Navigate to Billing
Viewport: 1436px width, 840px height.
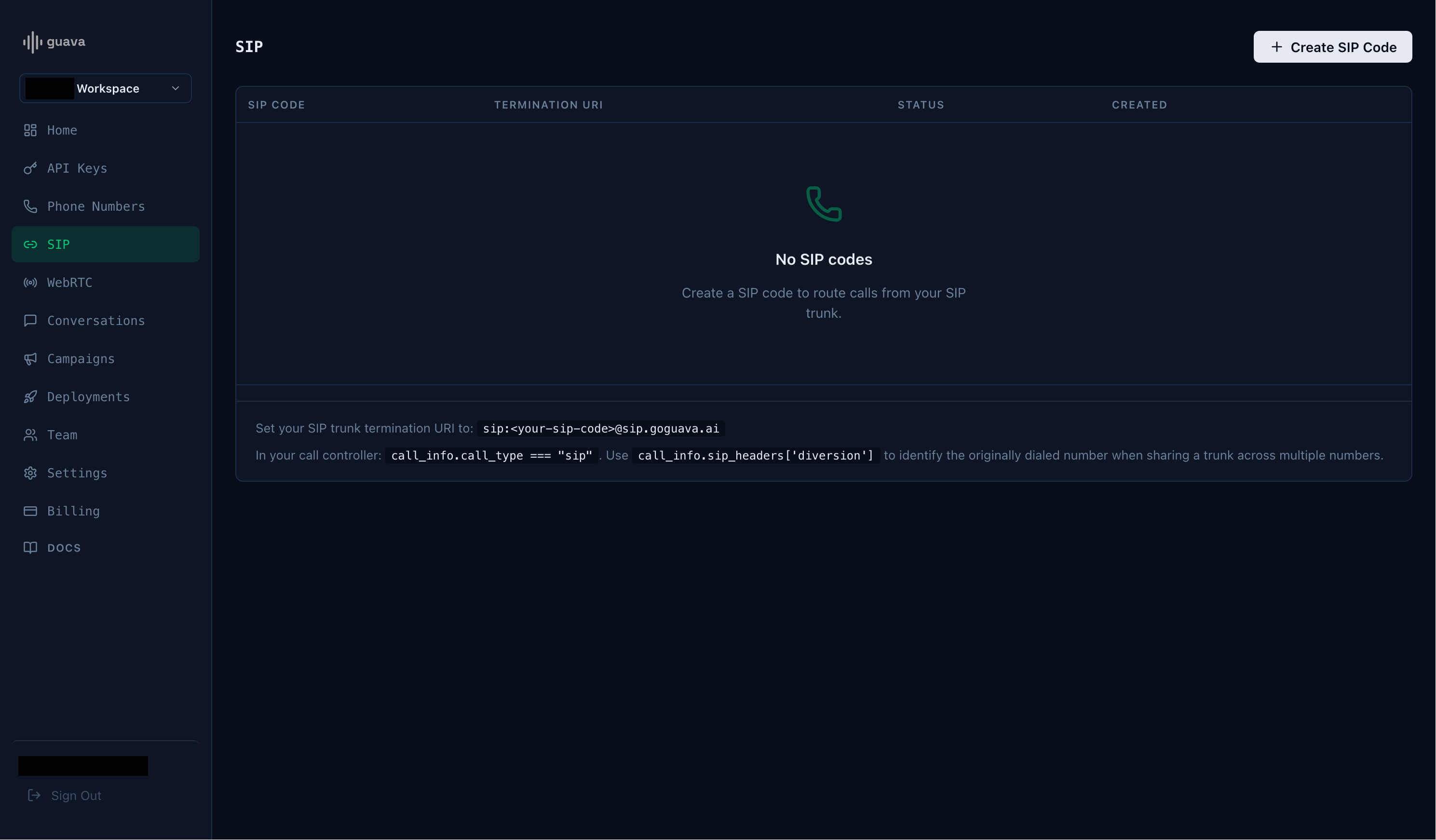tap(106, 511)
